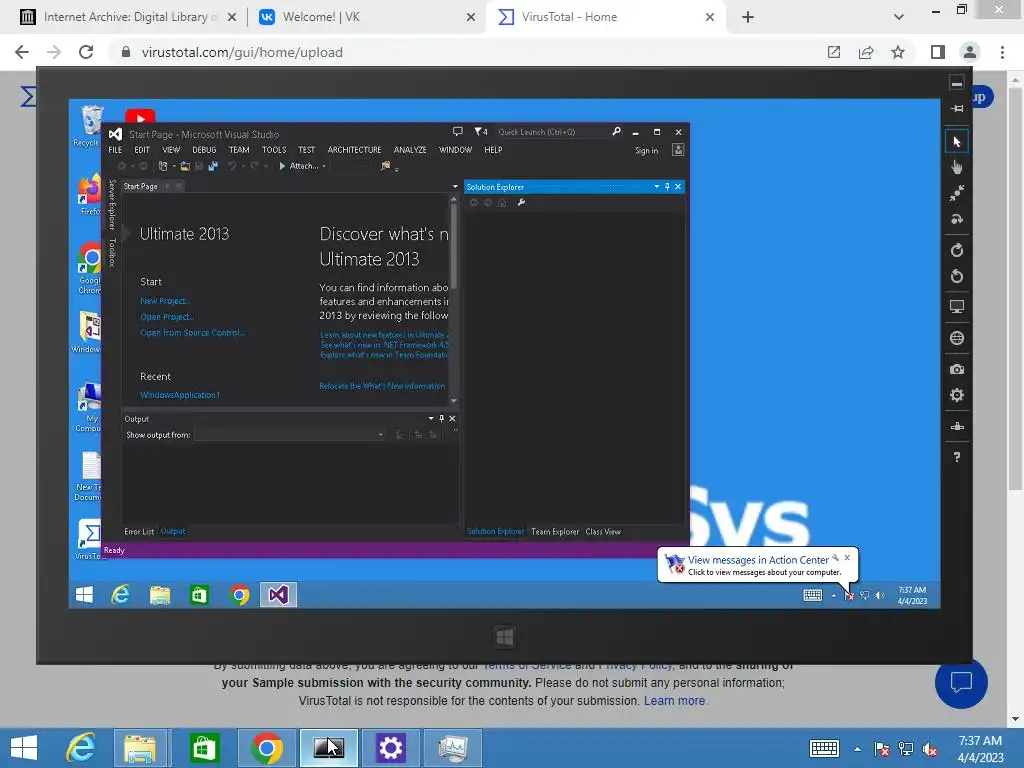This screenshot has height=768, width=1024.
Task: Open Welcome VK browser tab
Action: tap(368, 17)
